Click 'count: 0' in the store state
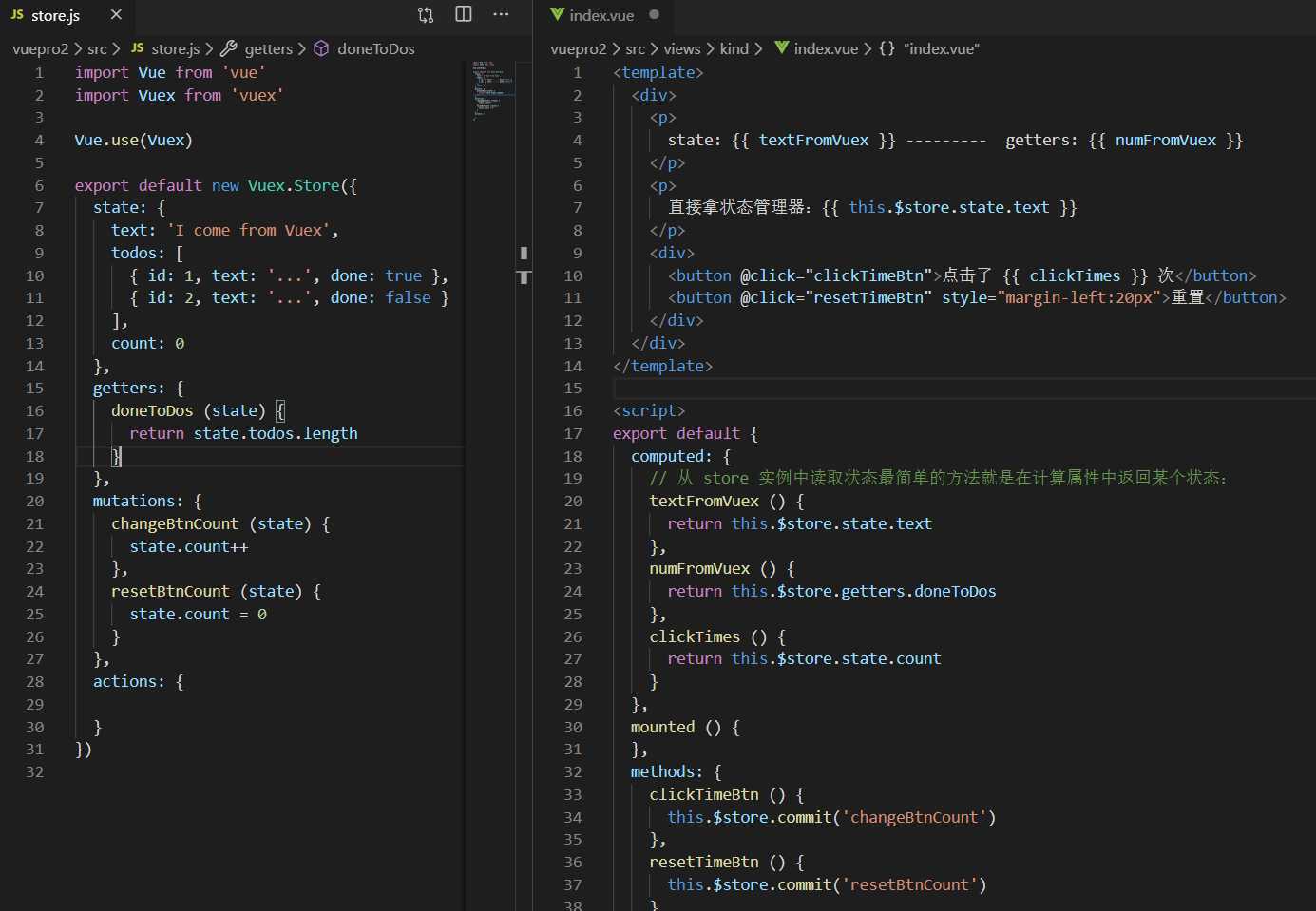 (x=148, y=343)
